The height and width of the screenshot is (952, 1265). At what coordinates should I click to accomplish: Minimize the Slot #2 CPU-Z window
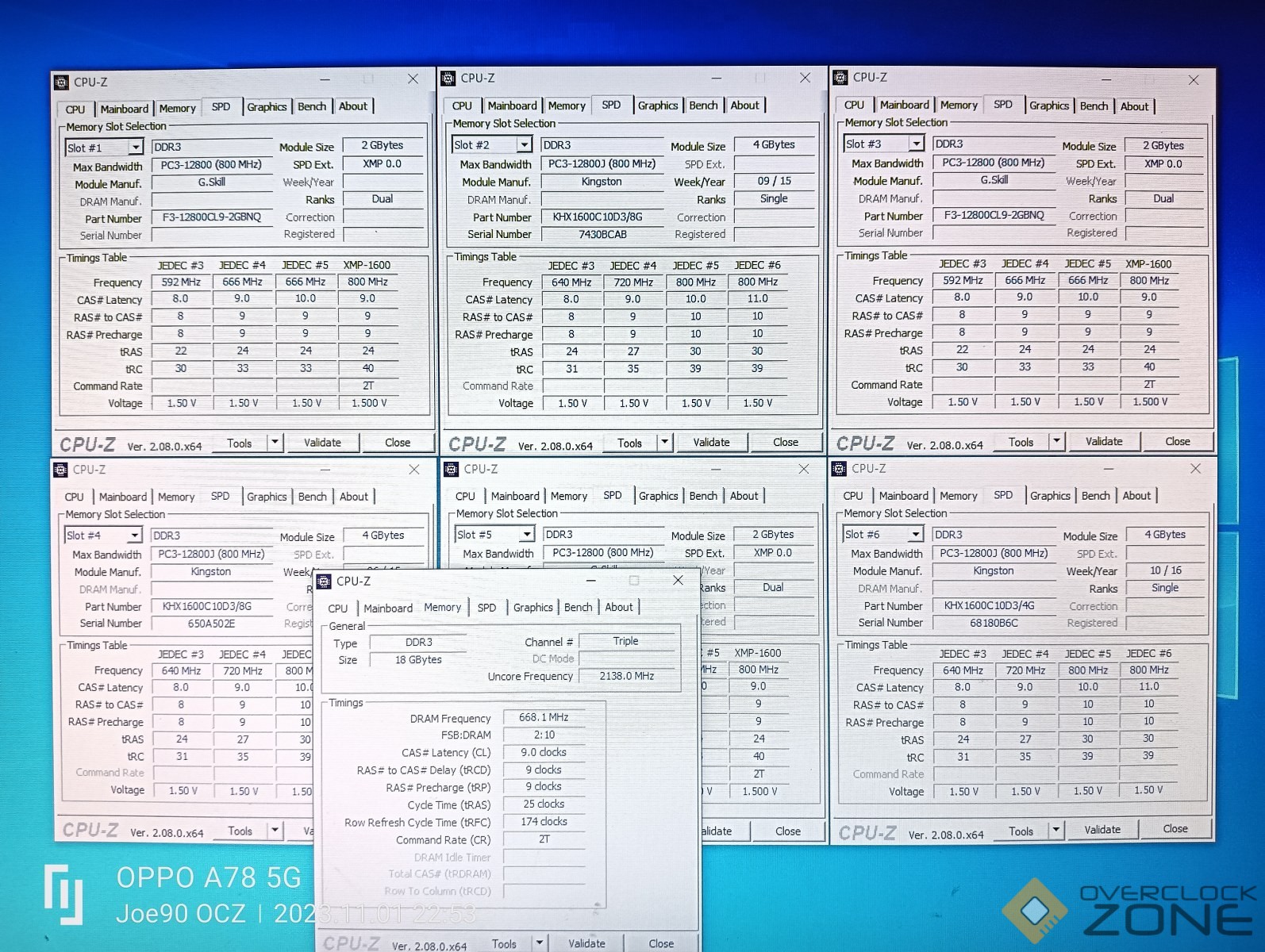coord(717,78)
